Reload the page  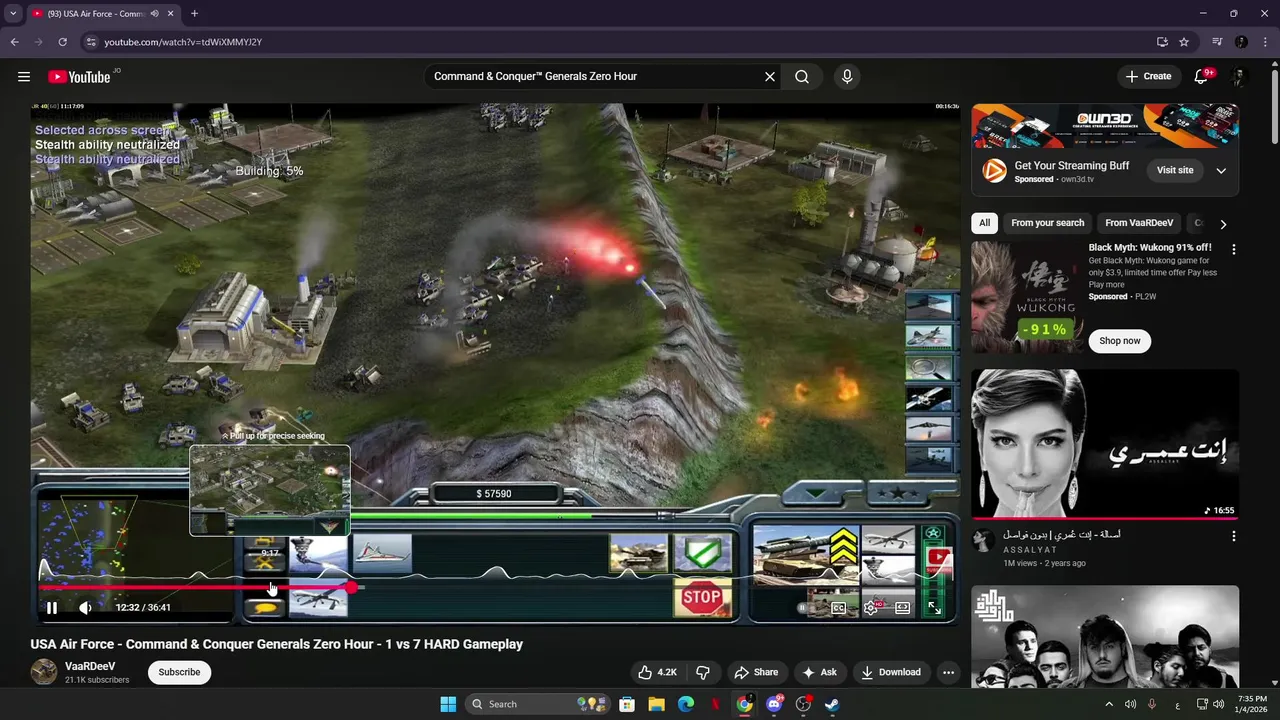pos(62,42)
